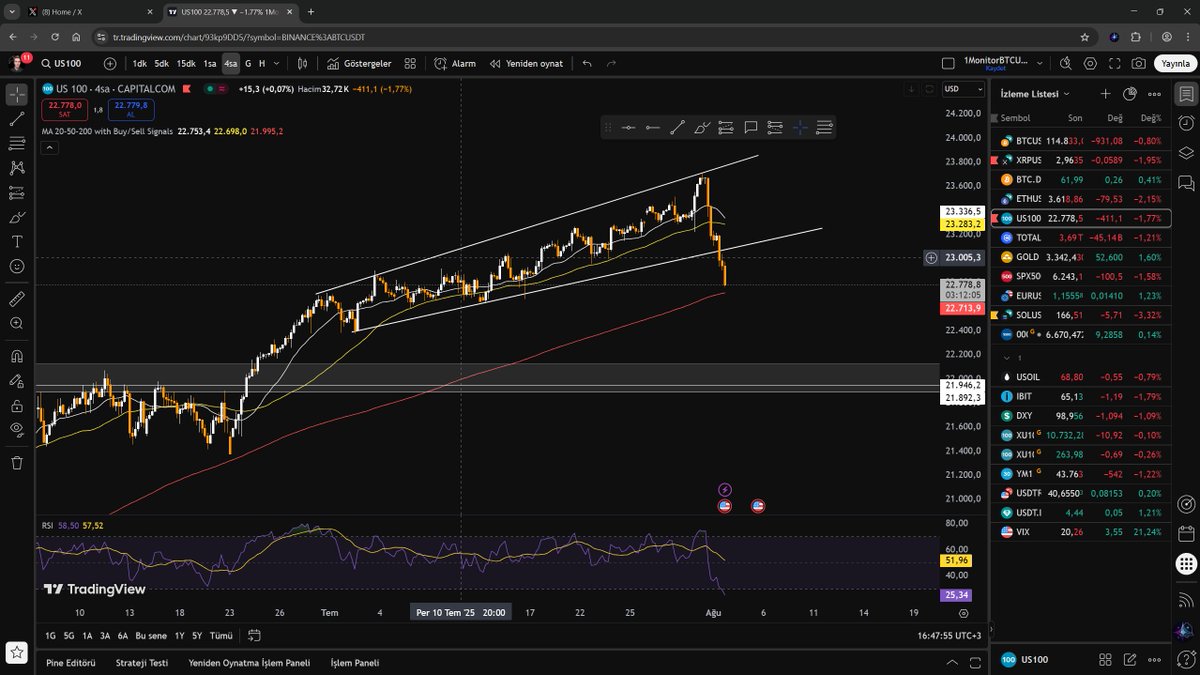The height and width of the screenshot is (675, 1200).
Task: Open layout templates grid icon
Action: click(x=410, y=63)
